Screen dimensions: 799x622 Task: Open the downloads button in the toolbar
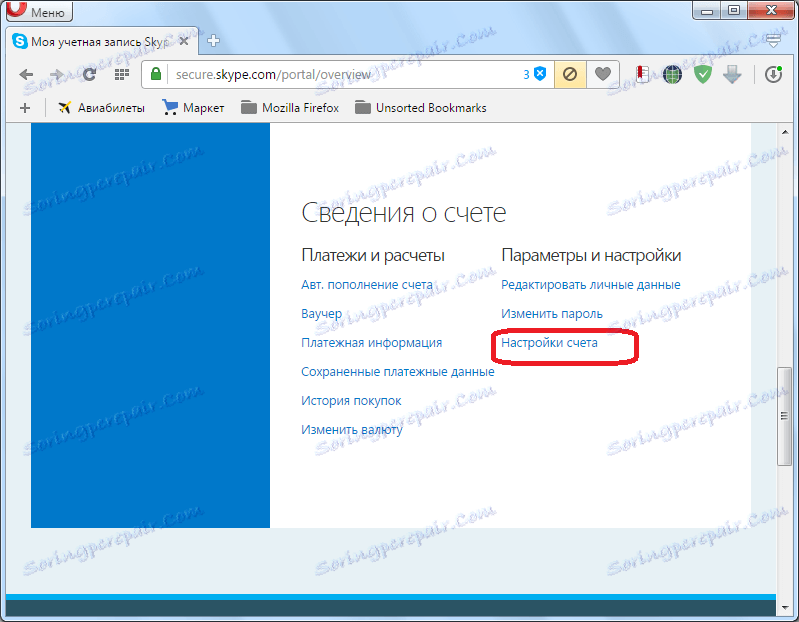(x=773, y=74)
